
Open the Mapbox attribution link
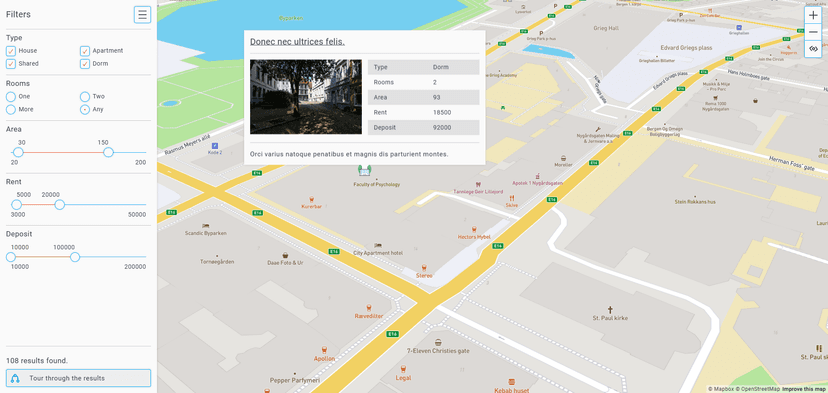pyautogui.click(x=721, y=389)
